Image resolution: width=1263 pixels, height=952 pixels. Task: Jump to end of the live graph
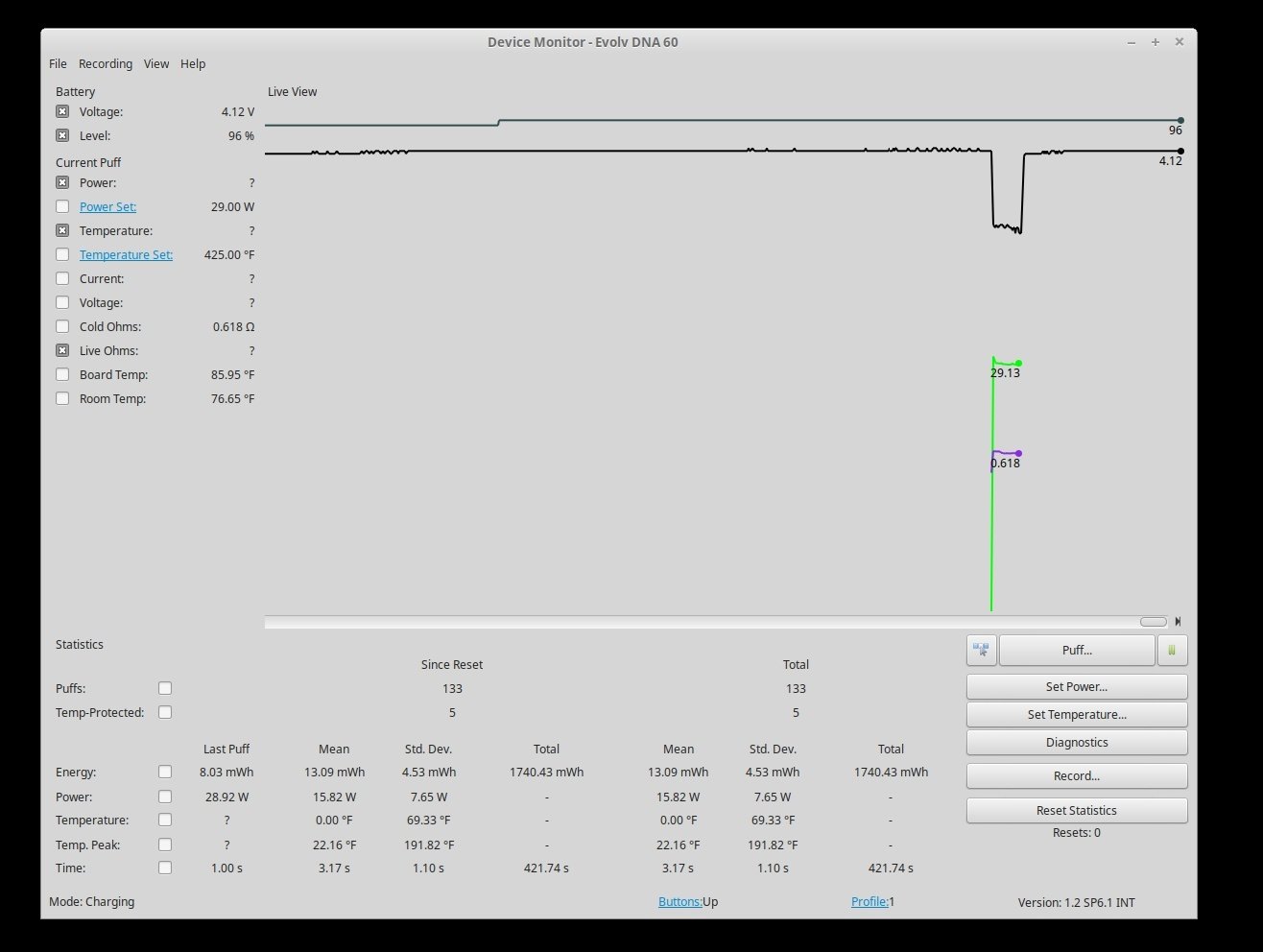[1178, 622]
